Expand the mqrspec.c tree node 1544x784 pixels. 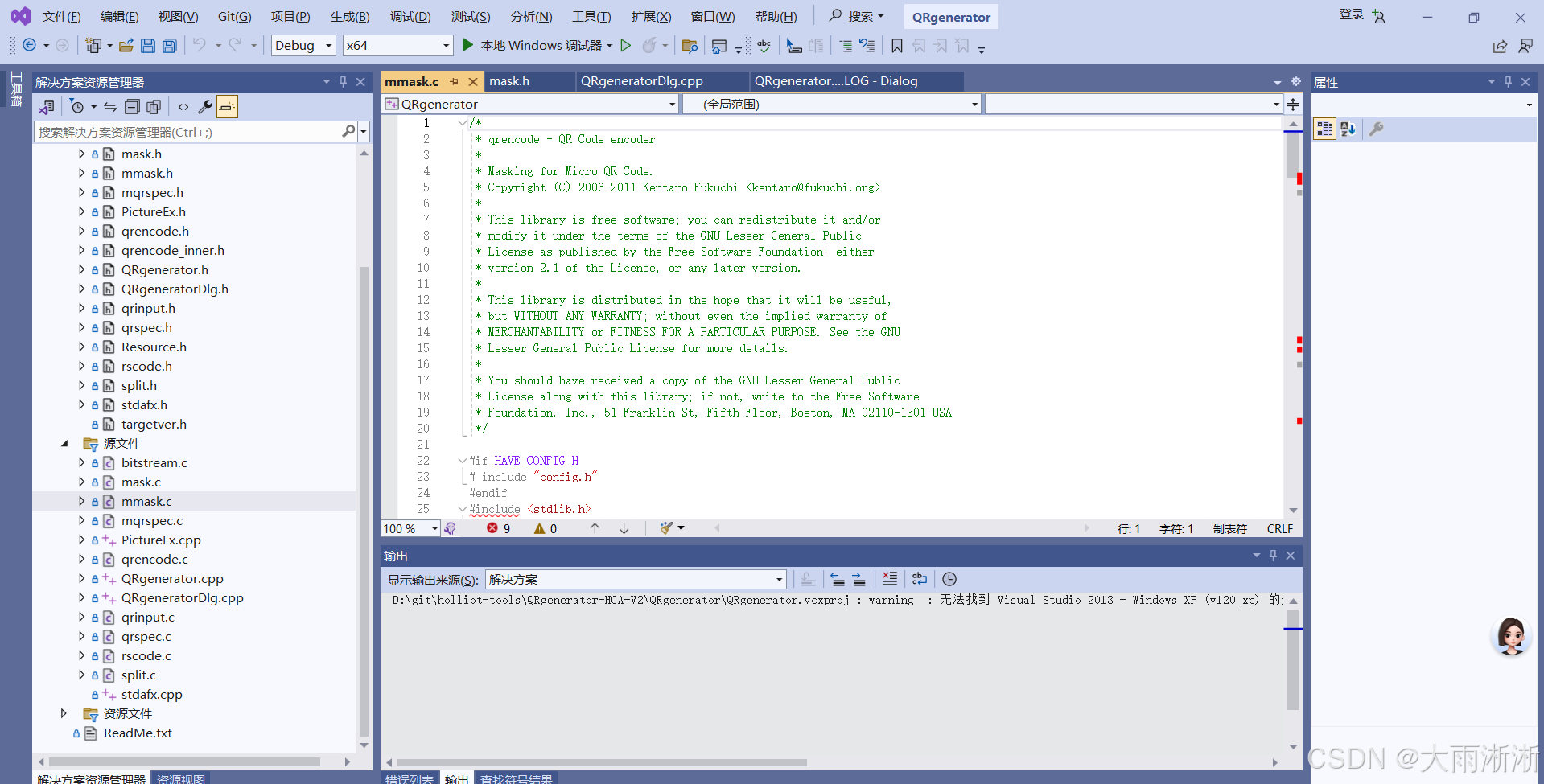pyautogui.click(x=81, y=520)
